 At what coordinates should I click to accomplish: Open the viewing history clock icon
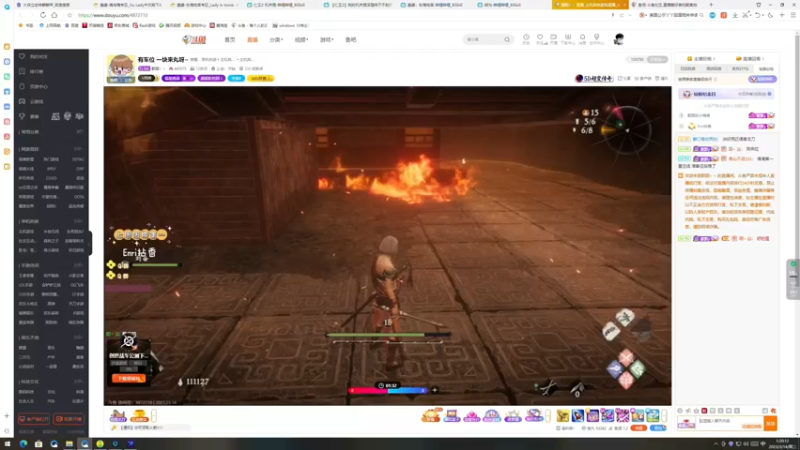526,38
